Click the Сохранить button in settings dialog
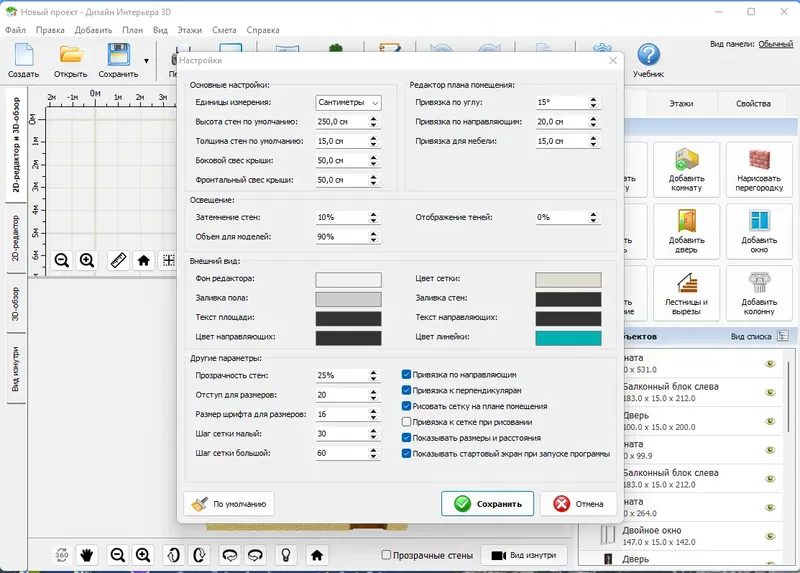The image size is (800, 573). [x=487, y=504]
